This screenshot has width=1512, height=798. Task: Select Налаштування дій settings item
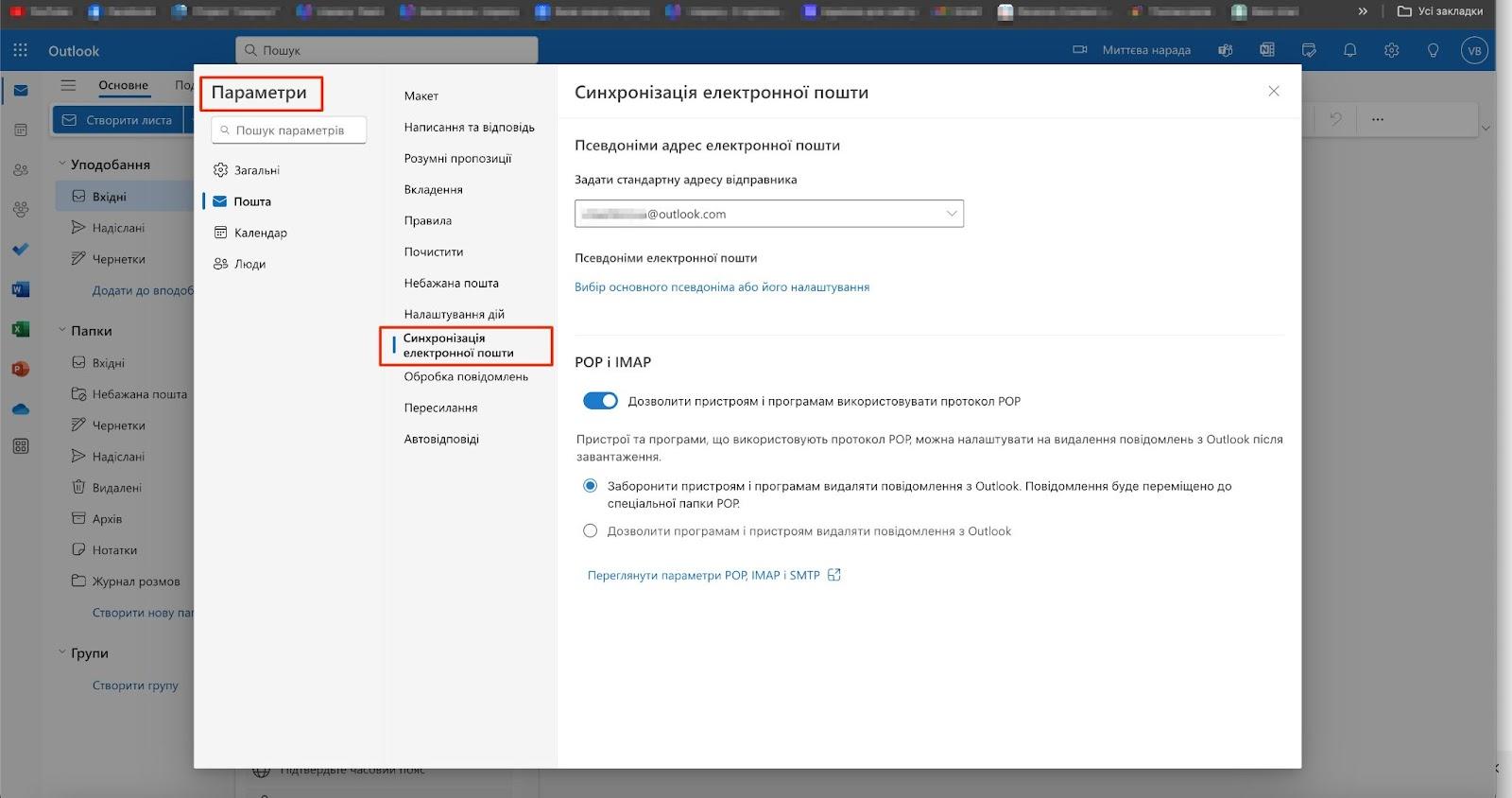click(x=455, y=314)
